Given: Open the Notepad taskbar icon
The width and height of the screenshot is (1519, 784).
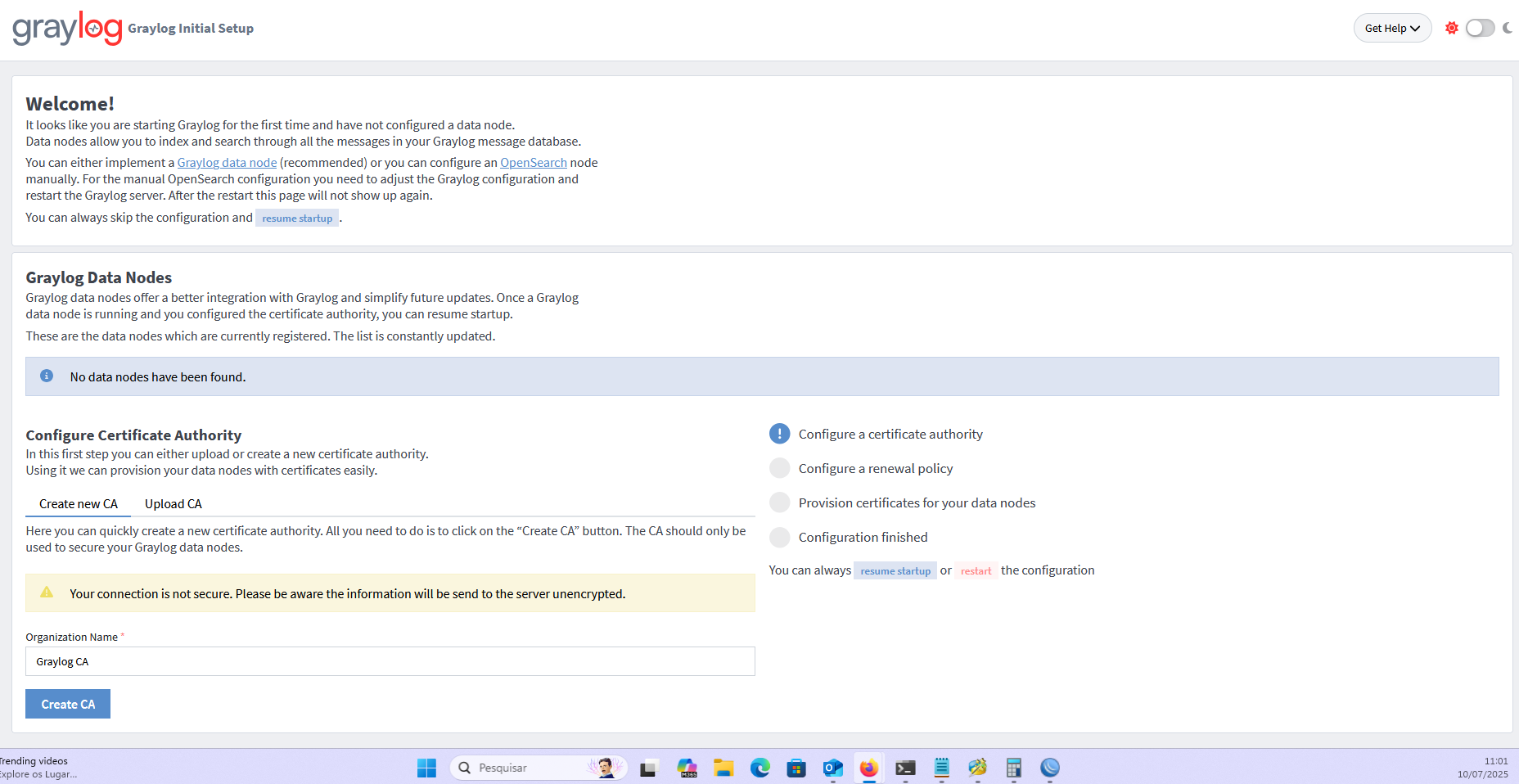Looking at the screenshot, I should [942, 768].
